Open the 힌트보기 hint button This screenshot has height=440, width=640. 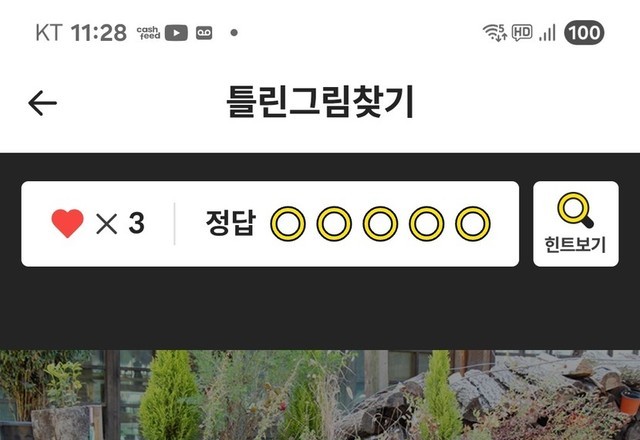[x=576, y=224]
